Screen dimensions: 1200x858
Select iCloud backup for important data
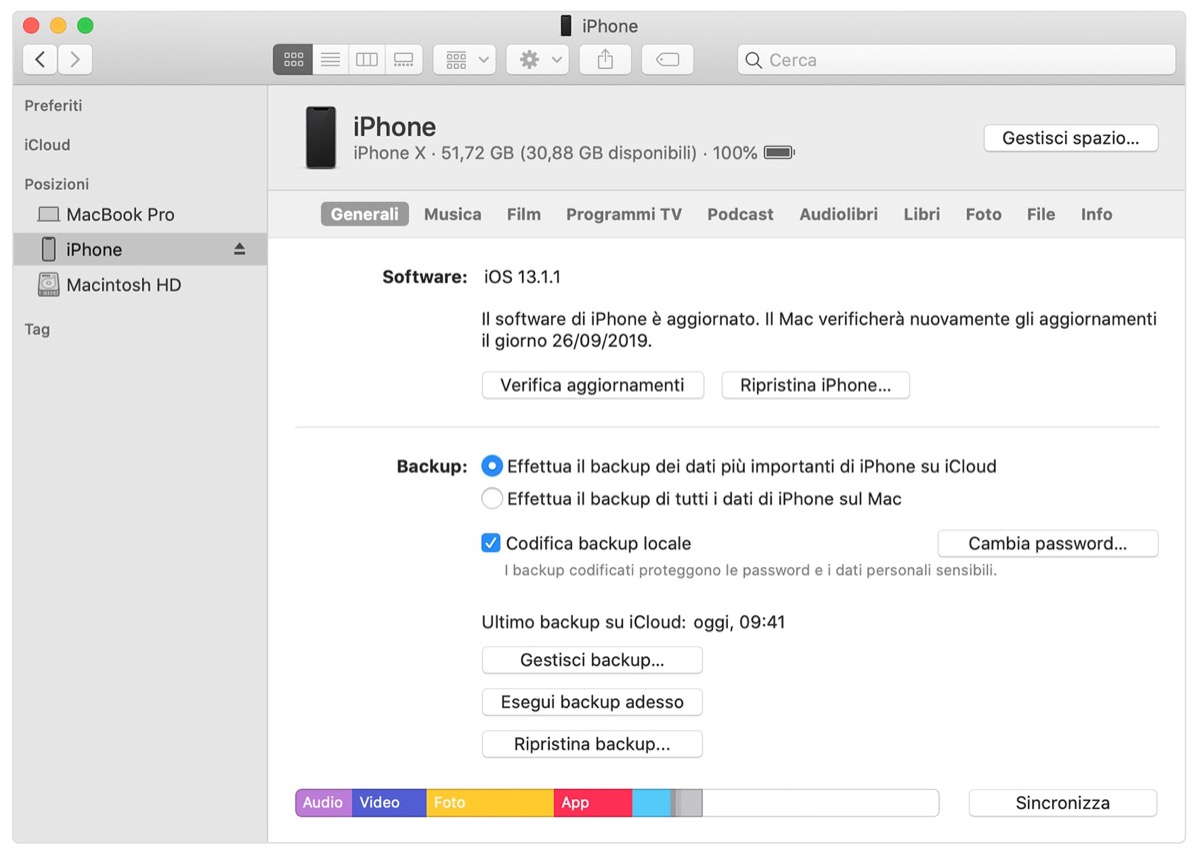pos(491,465)
